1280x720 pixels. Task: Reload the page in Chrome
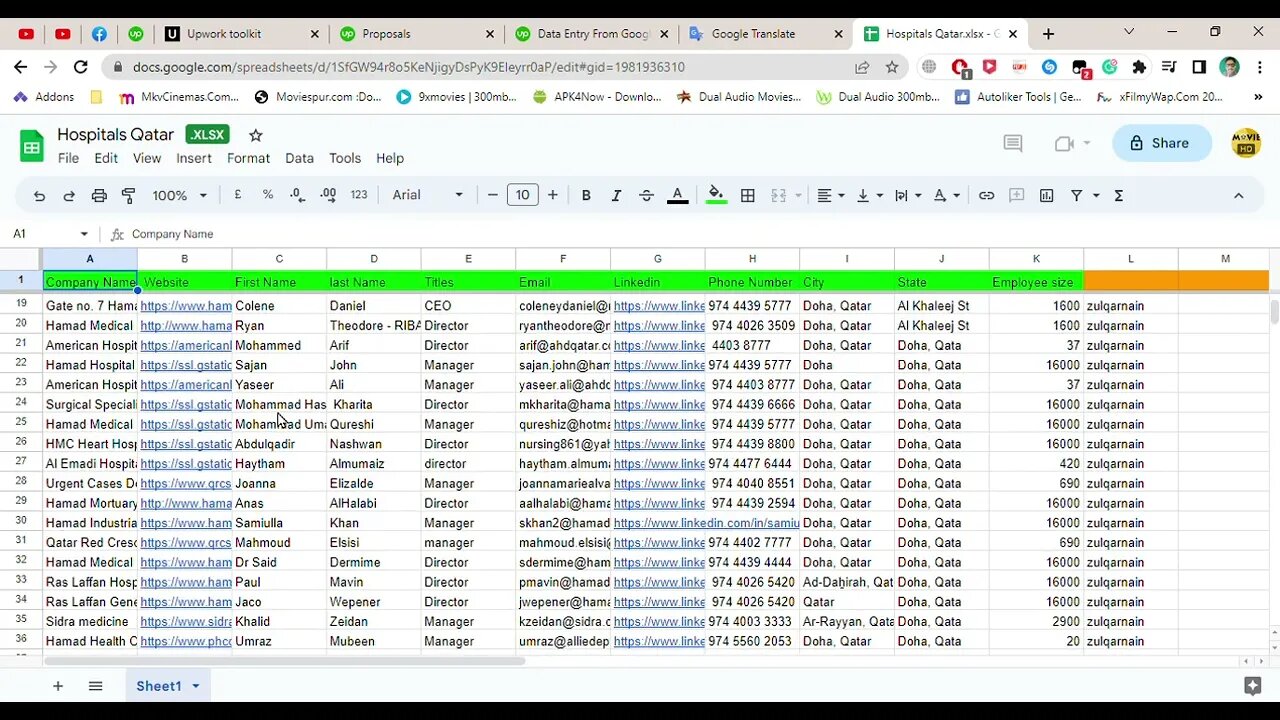pos(81,67)
